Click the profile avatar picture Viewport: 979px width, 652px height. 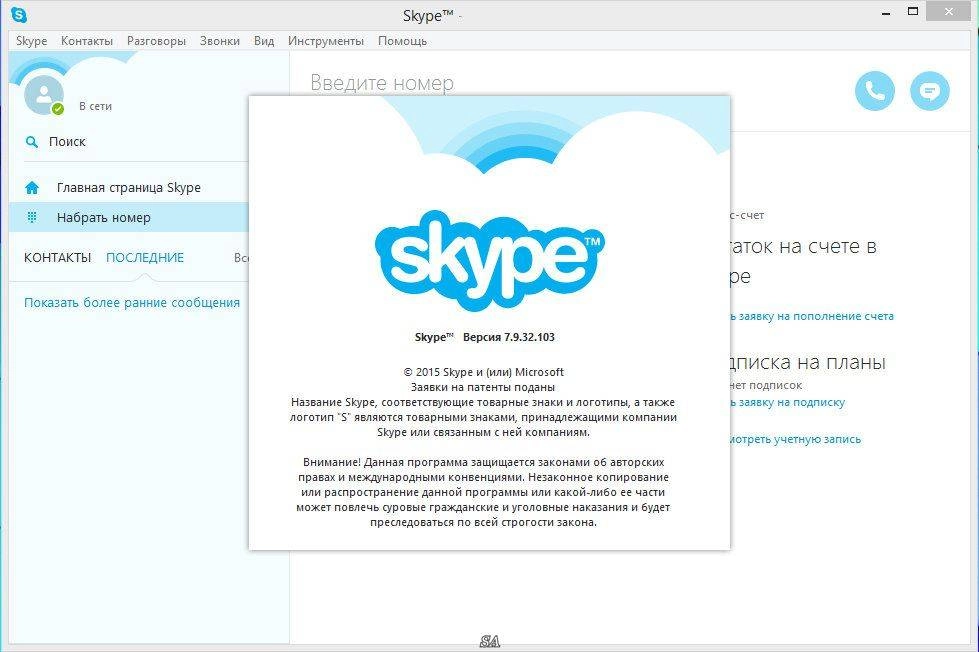[x=43, y=94]
